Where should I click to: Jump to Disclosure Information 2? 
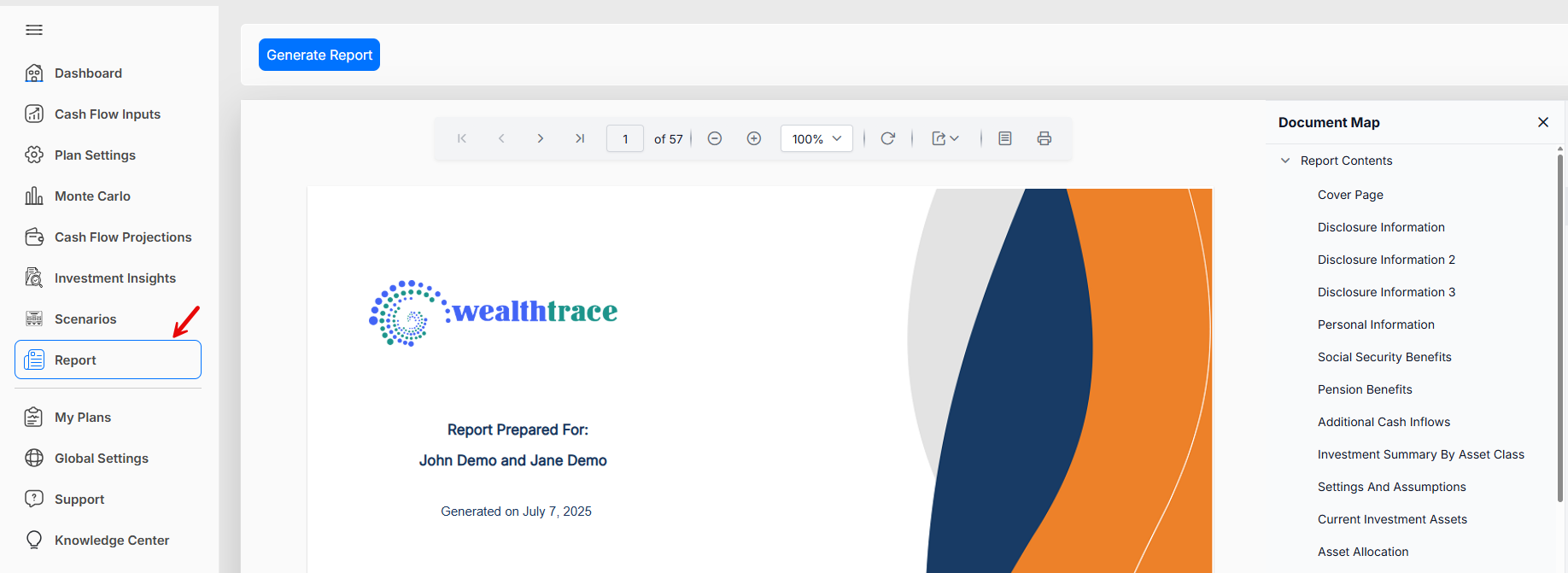pos(1386,260)
